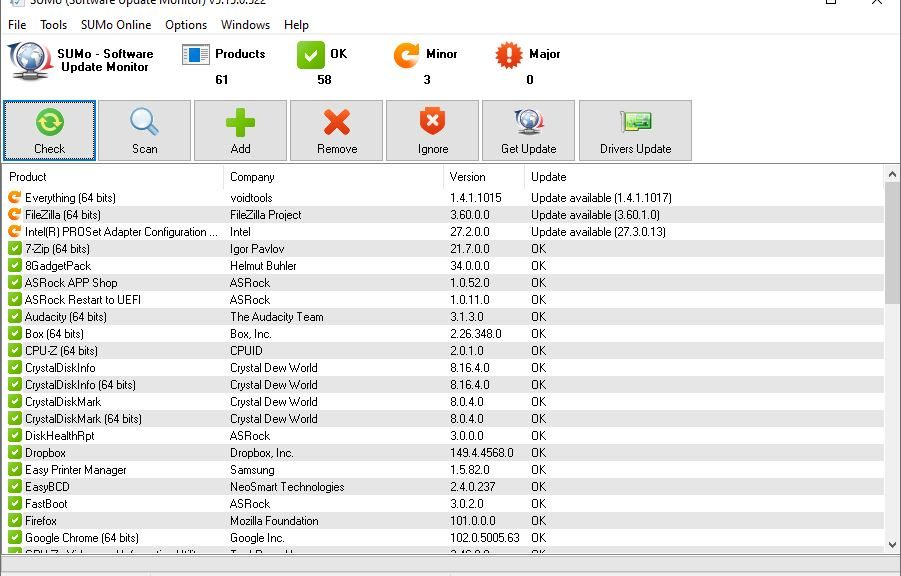Select 'CrystalDiskMark (64 bits)' row name

83,418
